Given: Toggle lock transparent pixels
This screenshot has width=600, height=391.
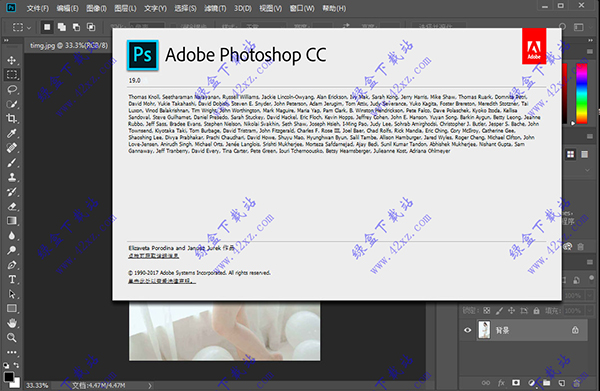Looking at the screenshot, I should [x=486, y=311].
